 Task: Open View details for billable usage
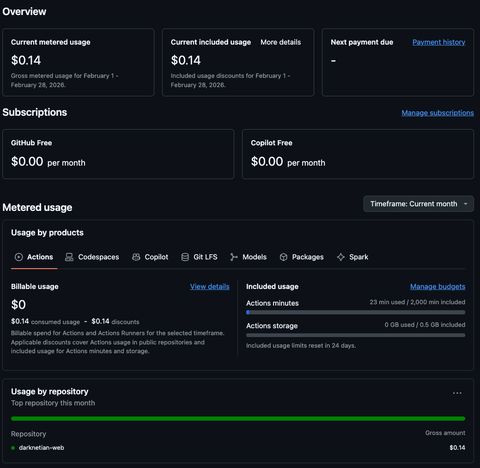pos(210,287)
